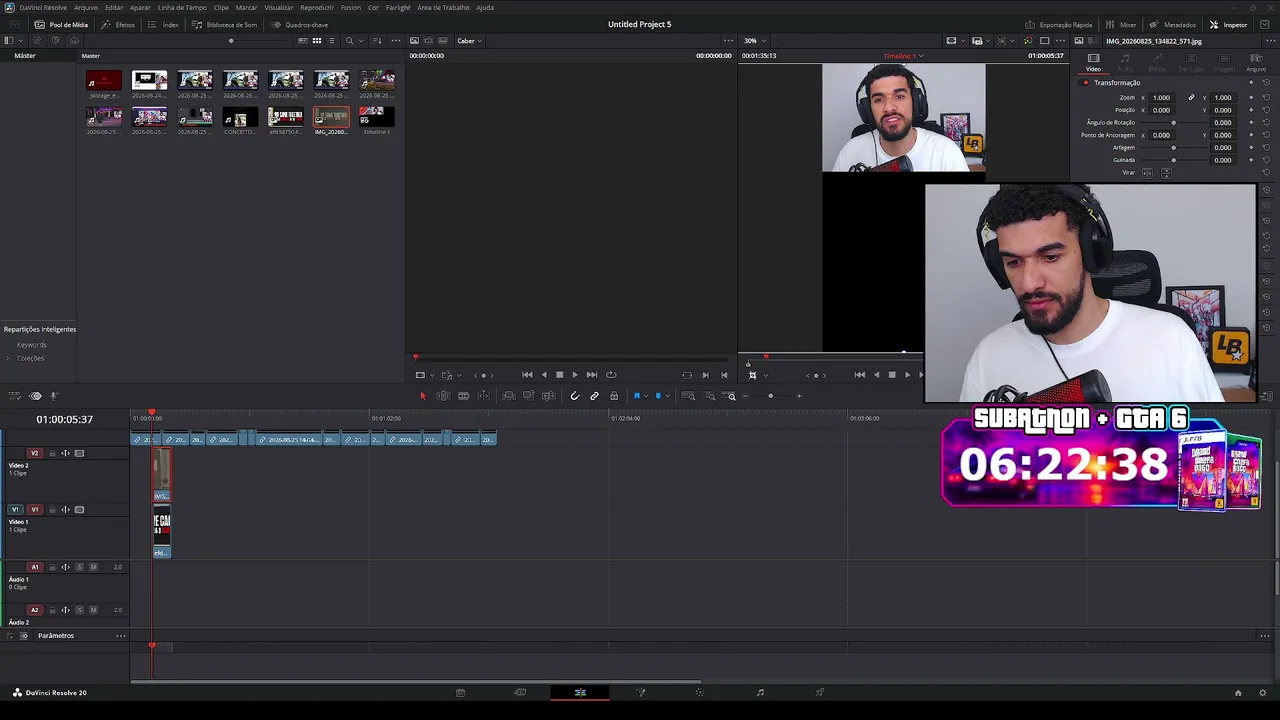
Task: Open the Fairlight menu
Action: pyautogui.click(x=398, y=7)
